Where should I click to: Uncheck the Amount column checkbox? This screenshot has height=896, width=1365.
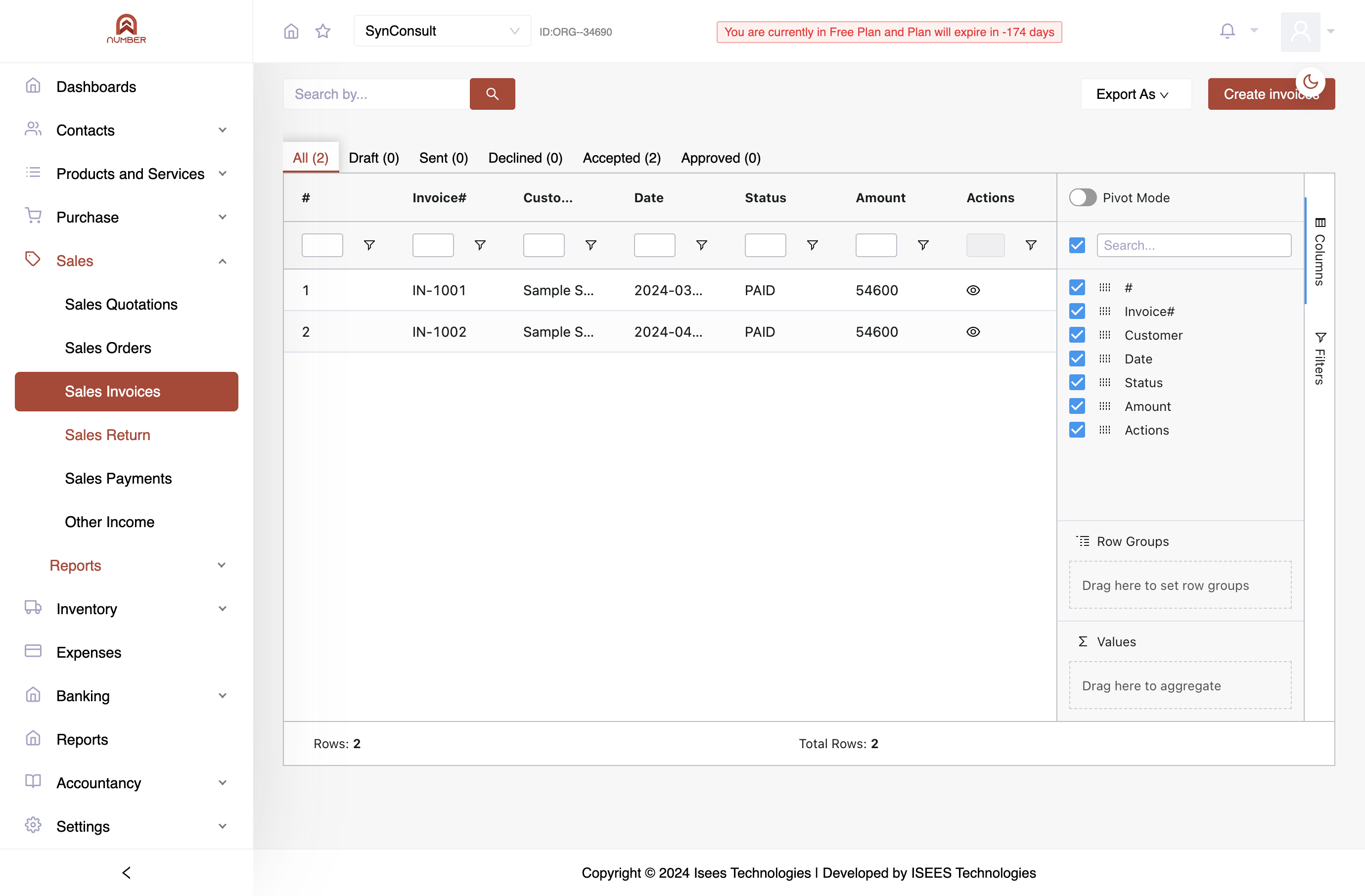1077,406
